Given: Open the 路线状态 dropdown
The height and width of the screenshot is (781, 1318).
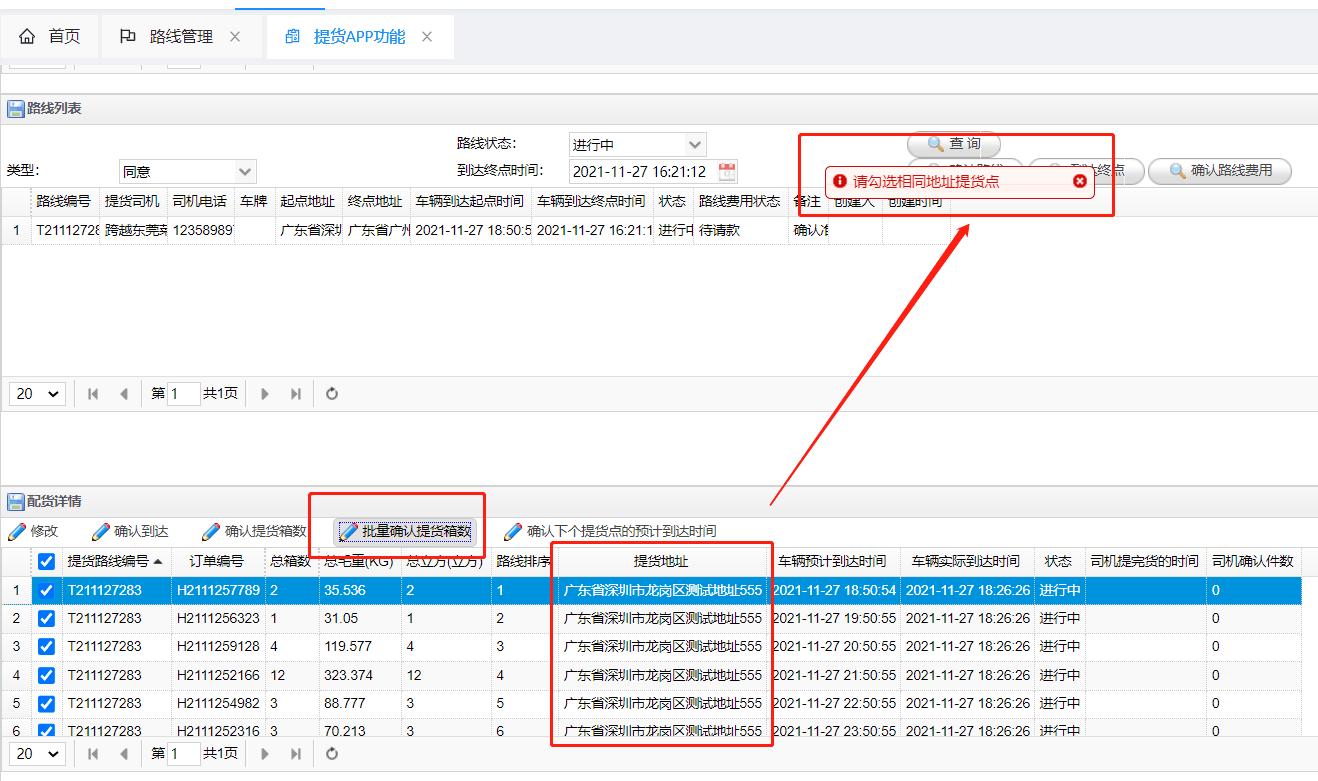Looking at the screenshot, I should 695,145.
